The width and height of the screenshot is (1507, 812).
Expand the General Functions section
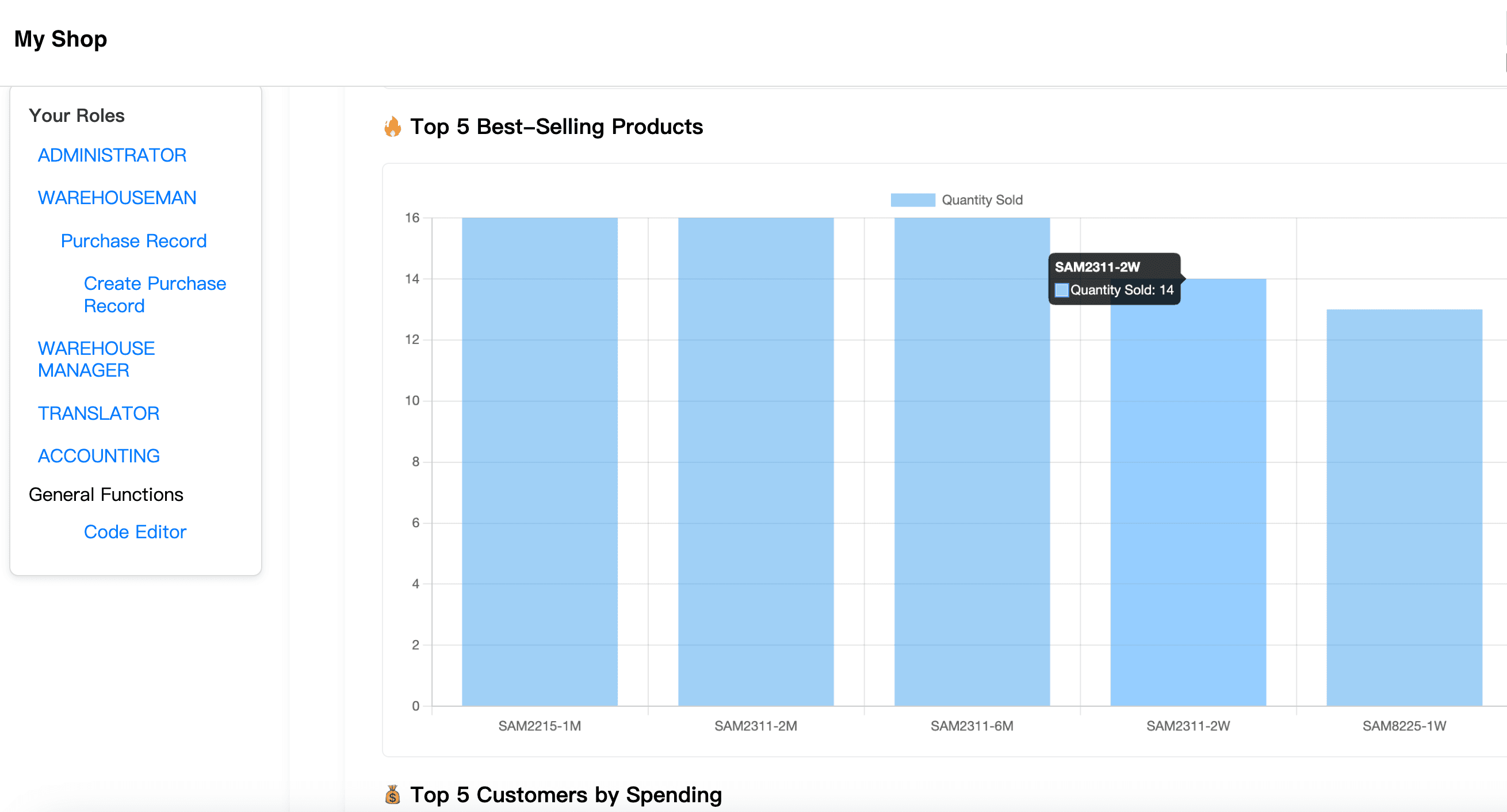[106, 495]
